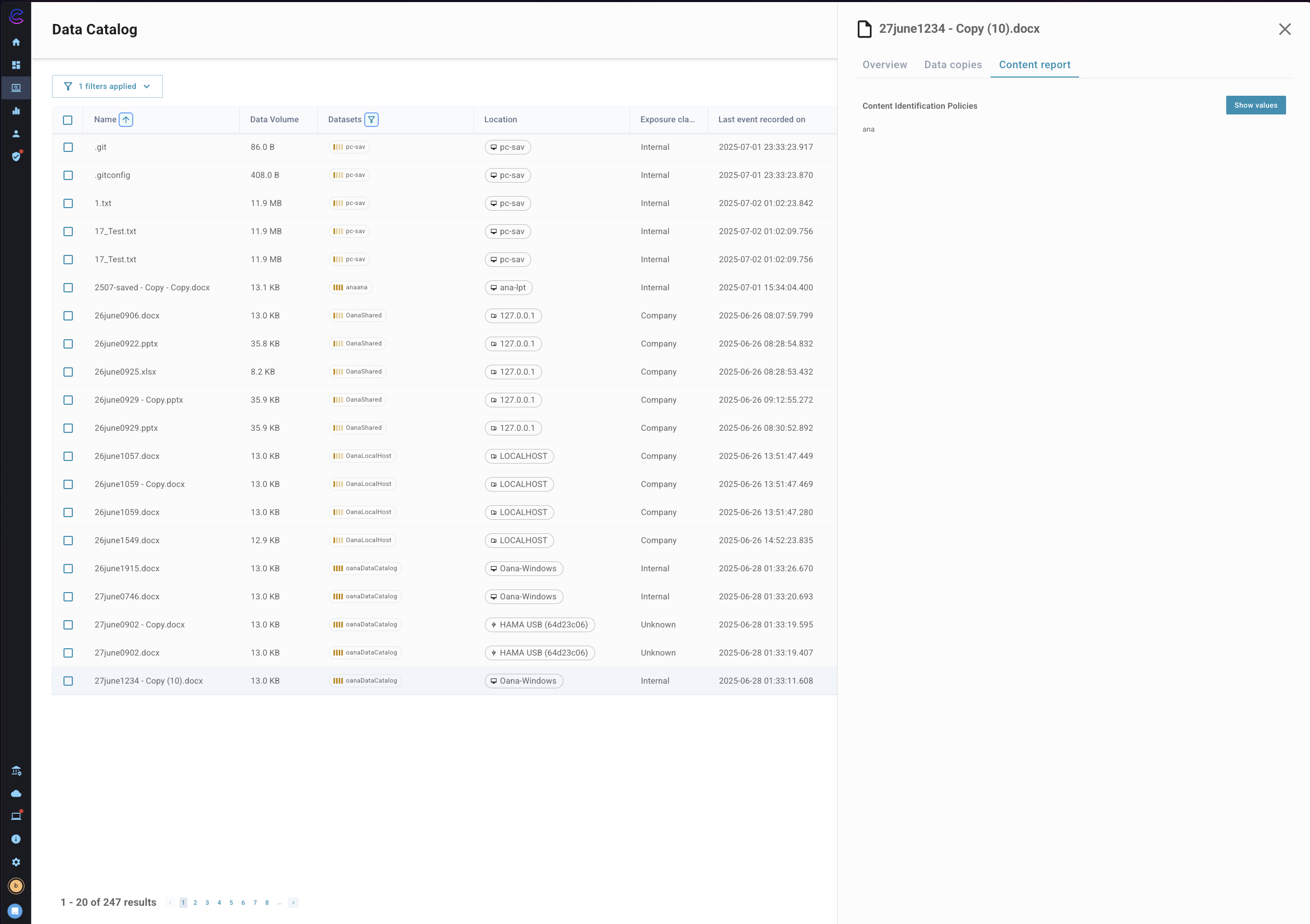
Task: Click the Show values button
Action: point(1255,105)
